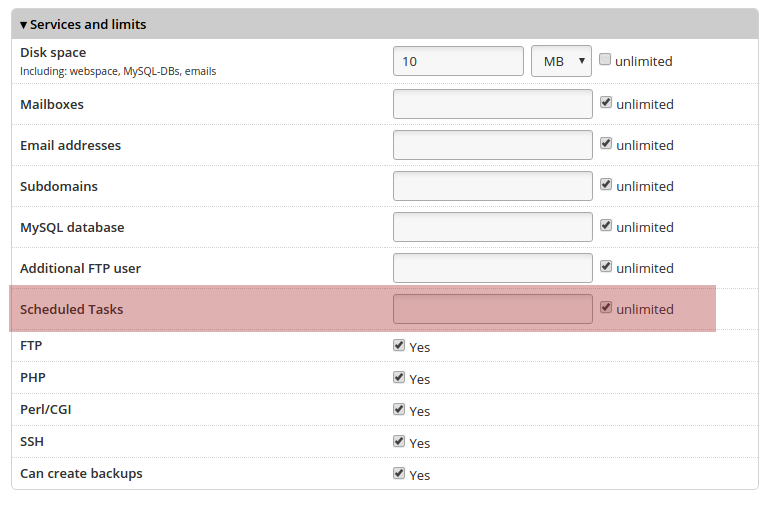Click the Disk space value field
Image resolution: width=774 pixels, height=507 pixels.
point(458,61)
